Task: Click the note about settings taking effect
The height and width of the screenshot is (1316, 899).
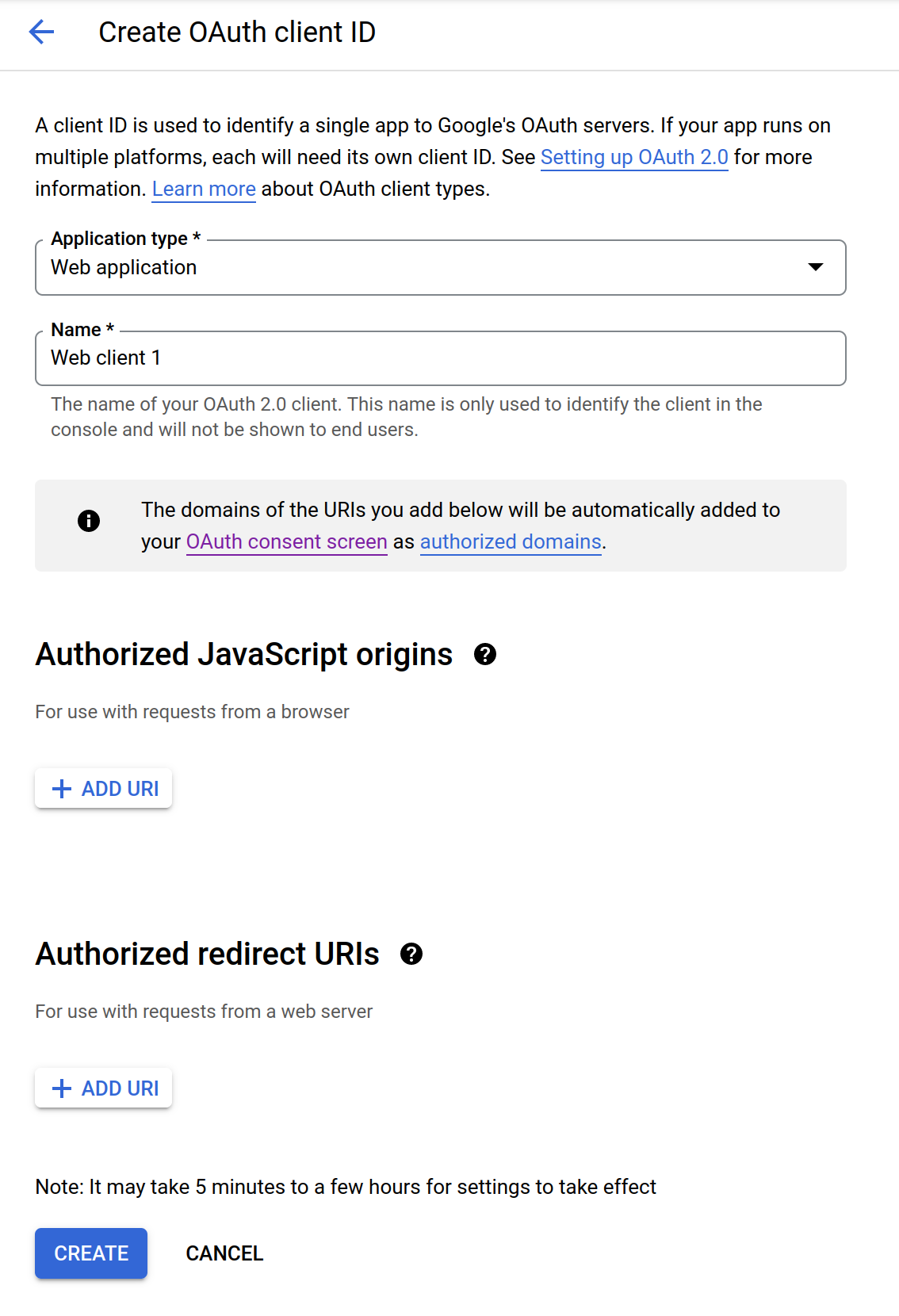Action: 346,1187
